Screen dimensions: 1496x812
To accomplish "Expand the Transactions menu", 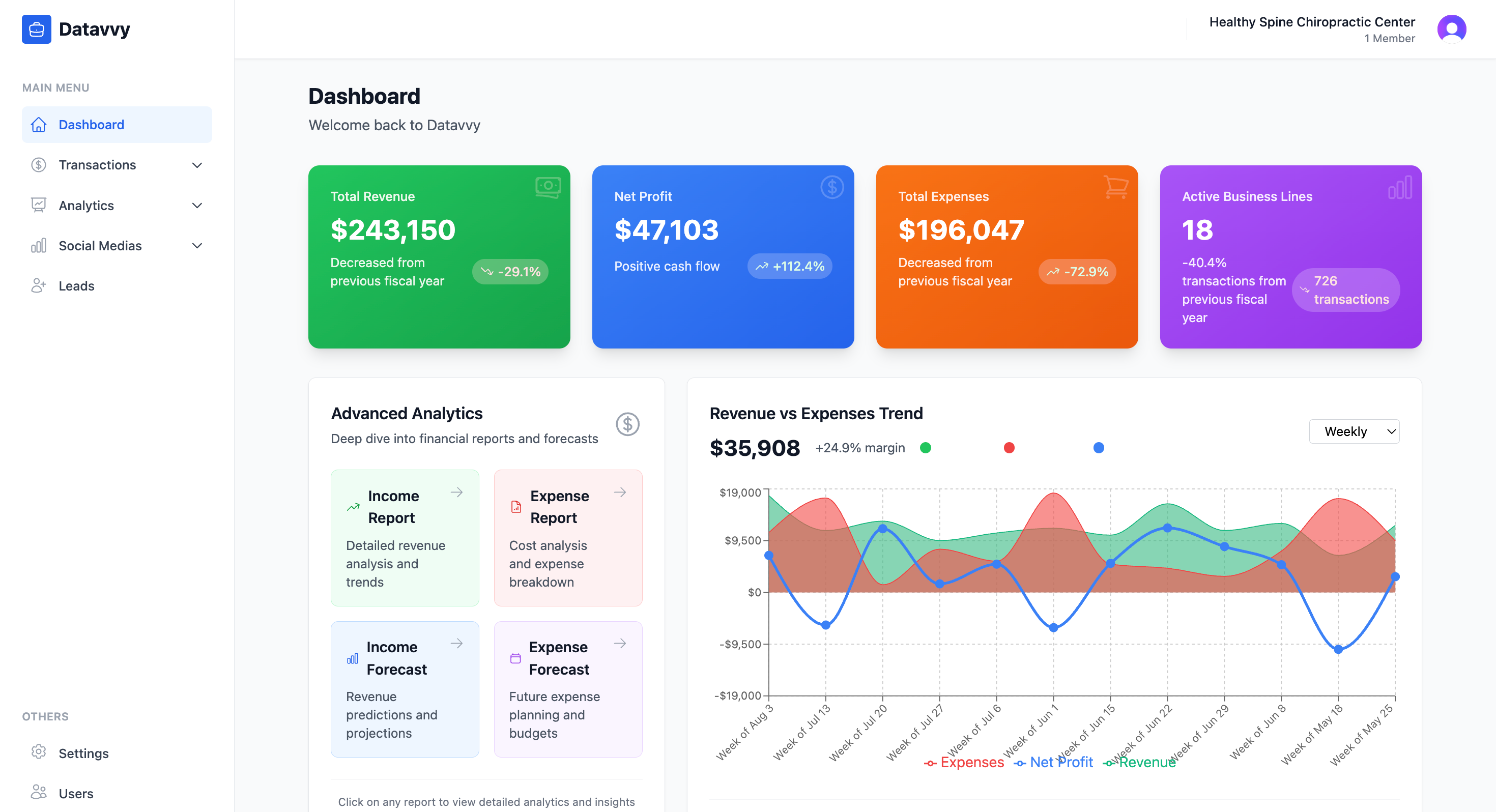I will click(197, 165).
